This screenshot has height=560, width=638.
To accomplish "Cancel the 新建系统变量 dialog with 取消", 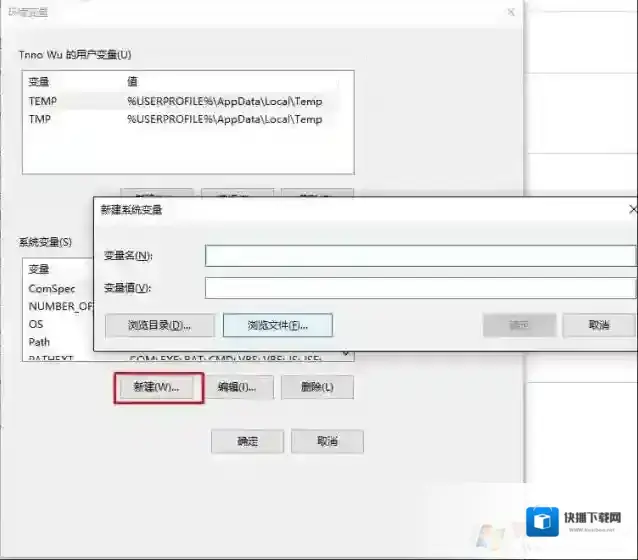I will point(599,325).
